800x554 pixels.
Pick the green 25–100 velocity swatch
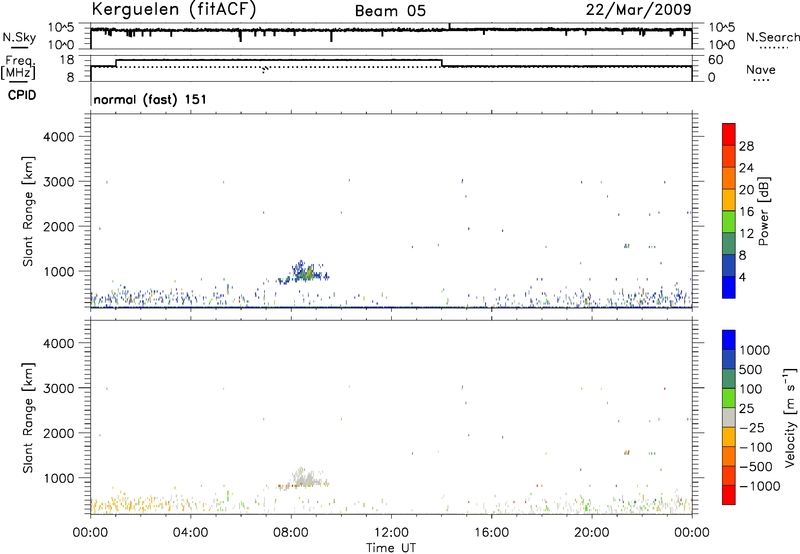click(729, 398)
